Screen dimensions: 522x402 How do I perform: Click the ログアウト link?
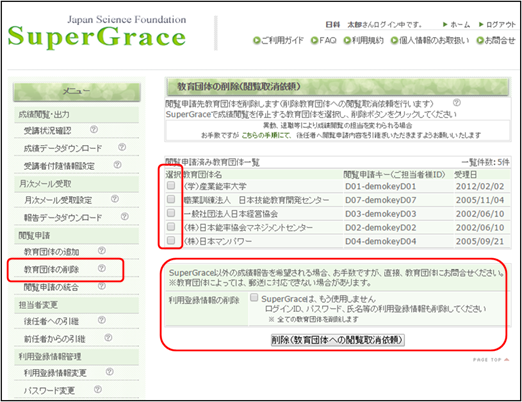pos(497,25)
